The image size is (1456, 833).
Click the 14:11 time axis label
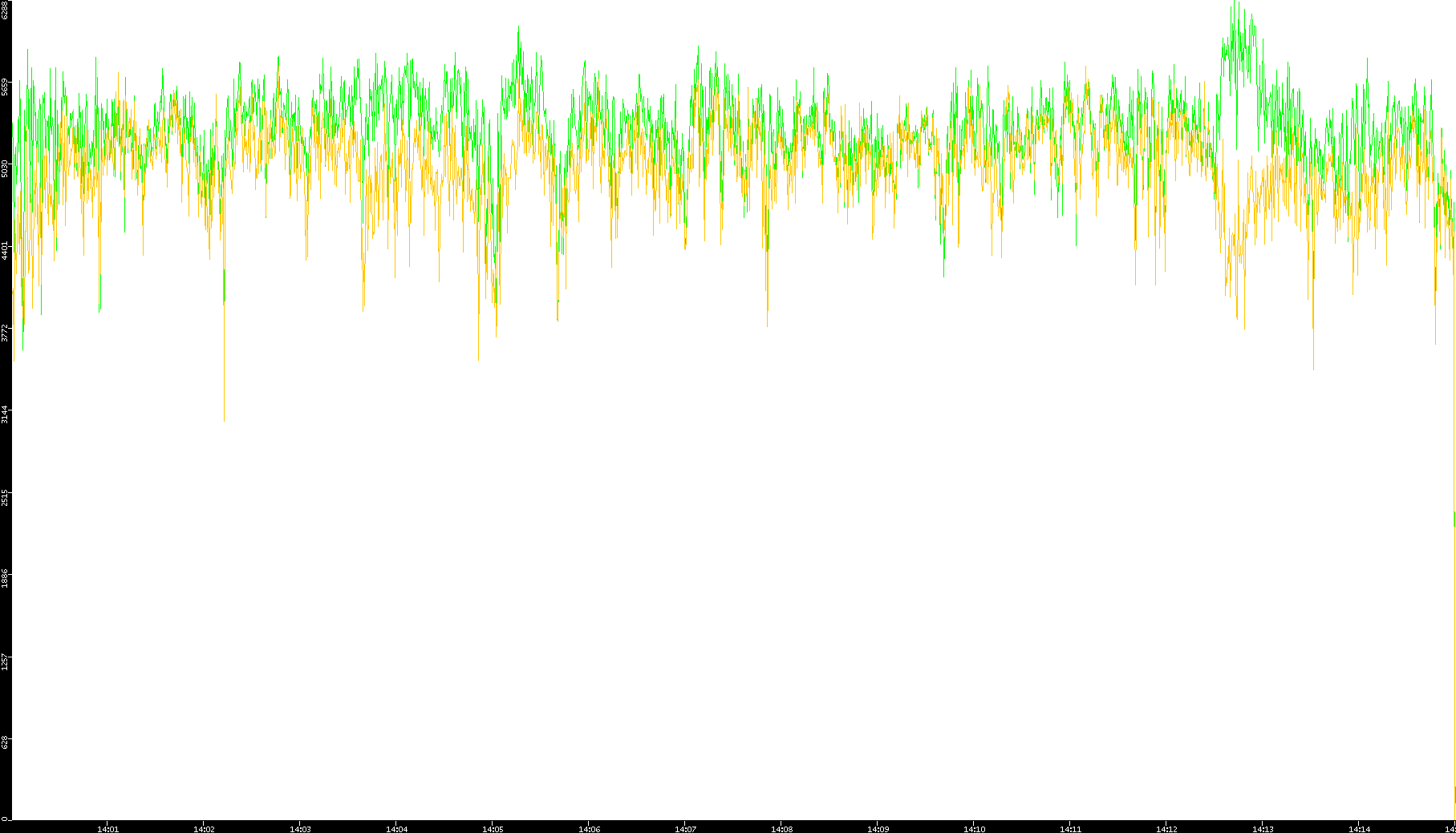coord(1070,829)
